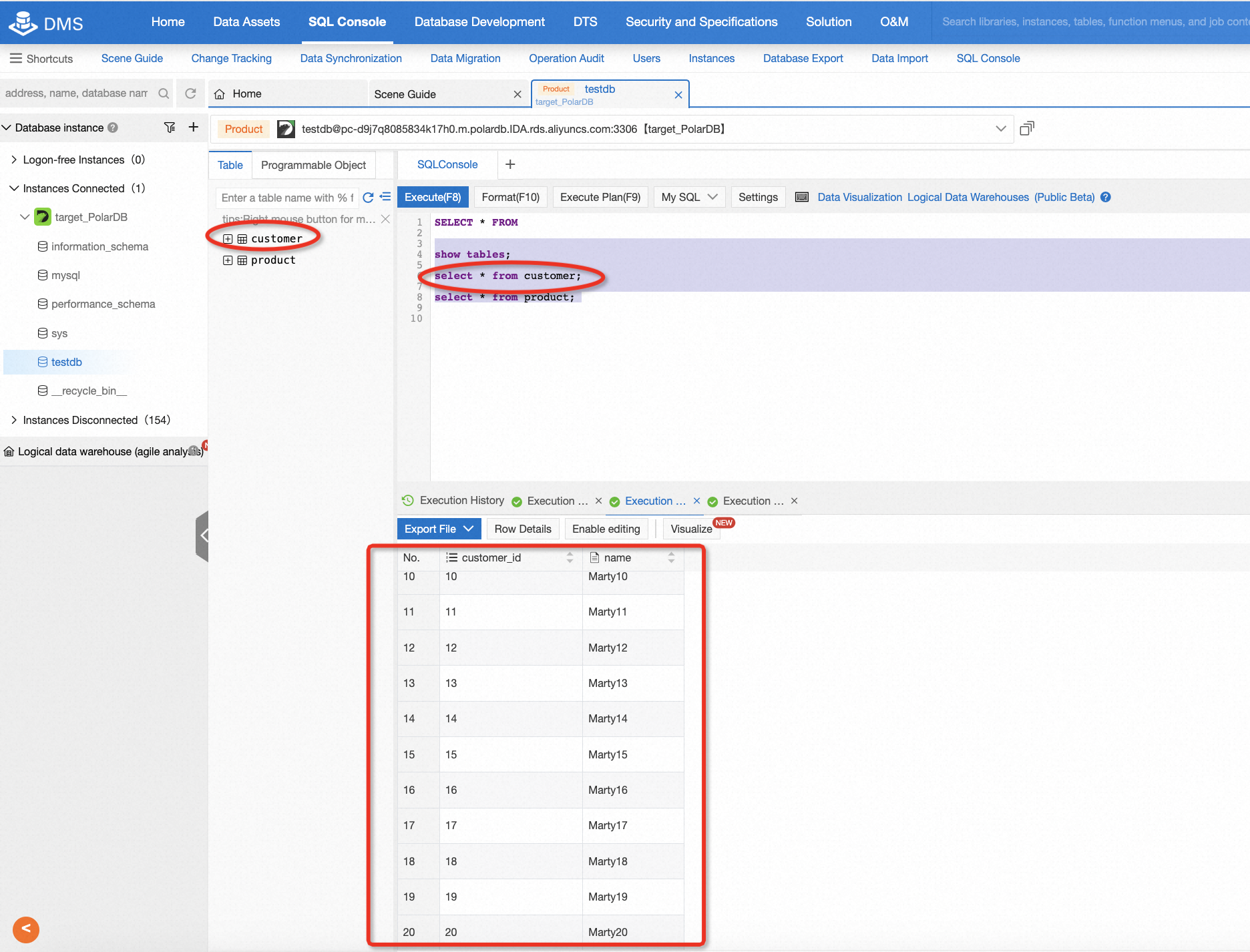Viewport: 1250px width, 952px height.
Task: Close the Scene Guide tab
Action: click(x=517, y=94)
